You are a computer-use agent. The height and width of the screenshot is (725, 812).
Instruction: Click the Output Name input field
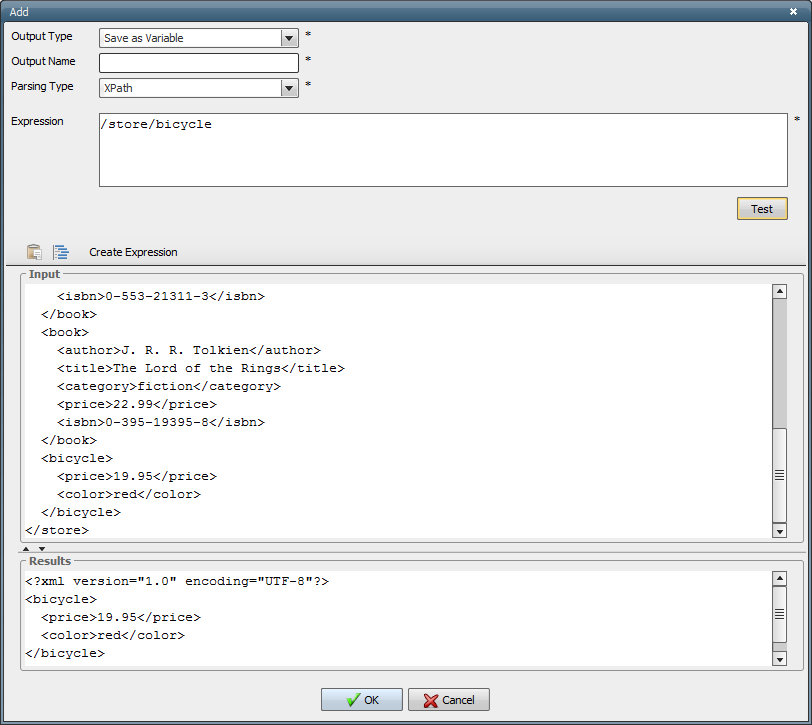pos(199,63)
